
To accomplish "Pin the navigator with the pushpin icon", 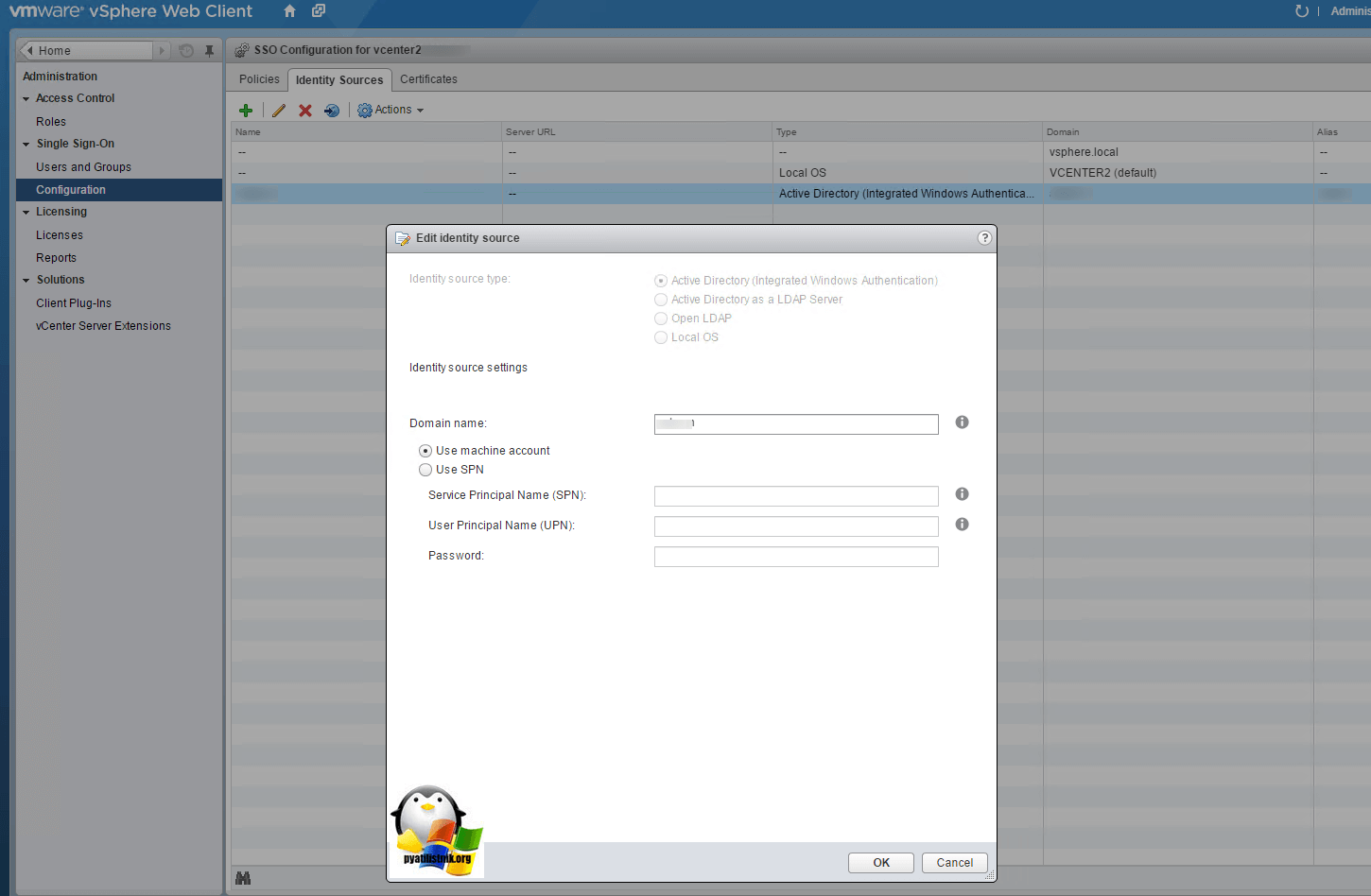I will pyautogui.click(x=209, y=51).
